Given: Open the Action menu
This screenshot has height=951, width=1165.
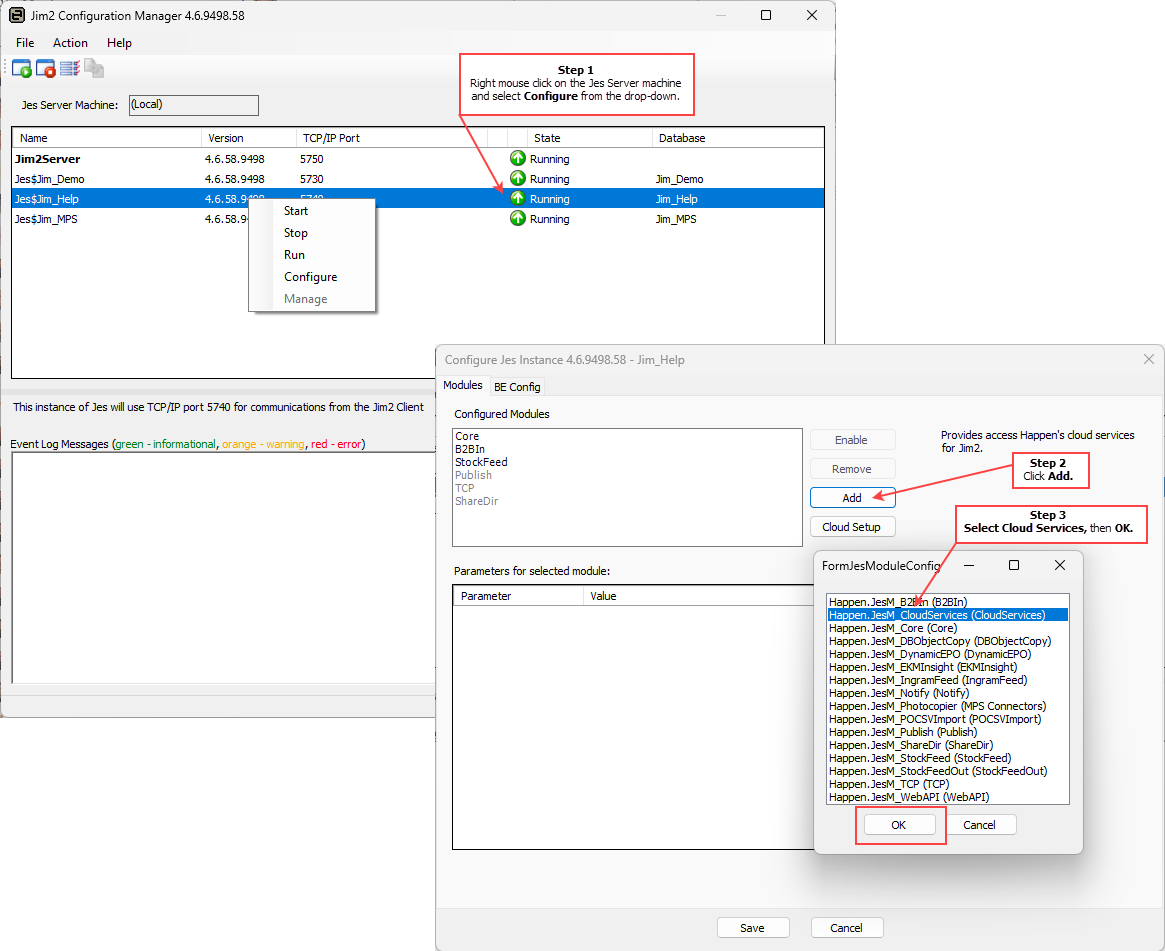Looking at the screenshot, I should coord(70,43).
